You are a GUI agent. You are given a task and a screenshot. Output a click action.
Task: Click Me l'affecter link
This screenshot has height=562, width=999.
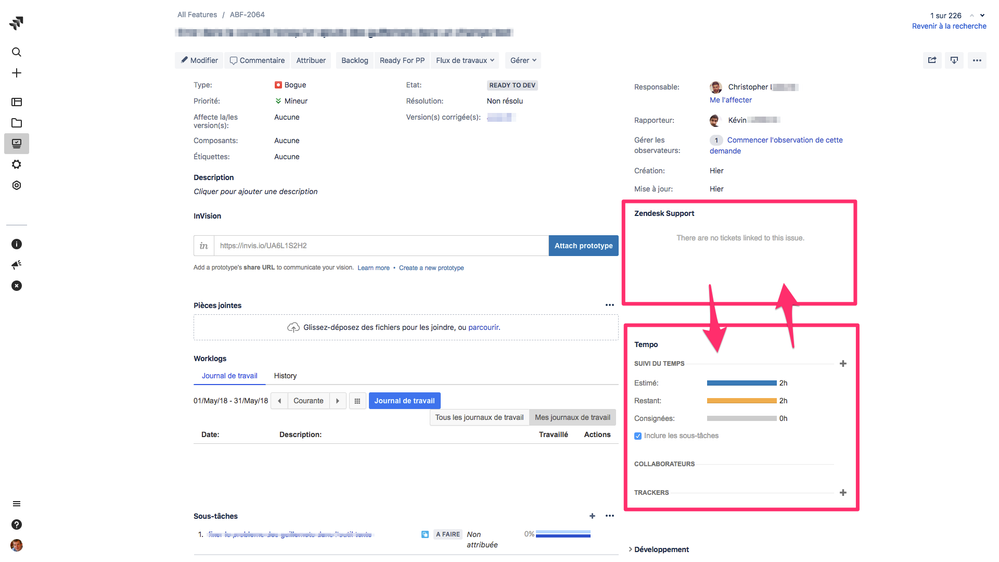pyautogui.click(x=731, y=100)
